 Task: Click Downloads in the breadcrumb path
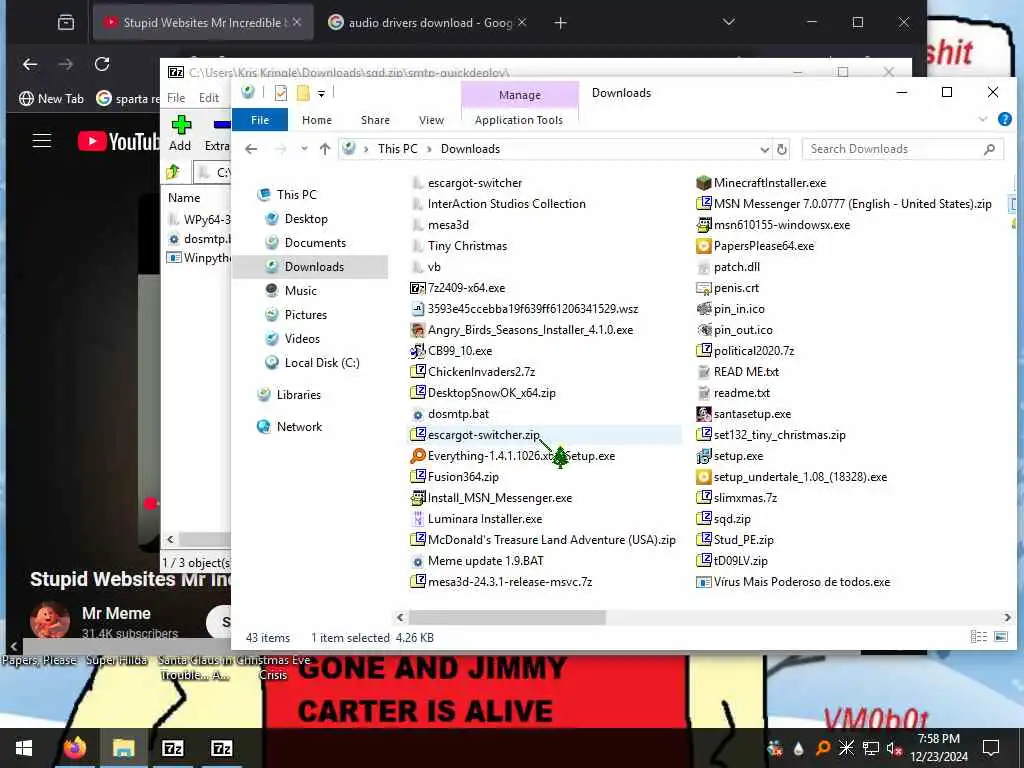click(x=470, y=150)
